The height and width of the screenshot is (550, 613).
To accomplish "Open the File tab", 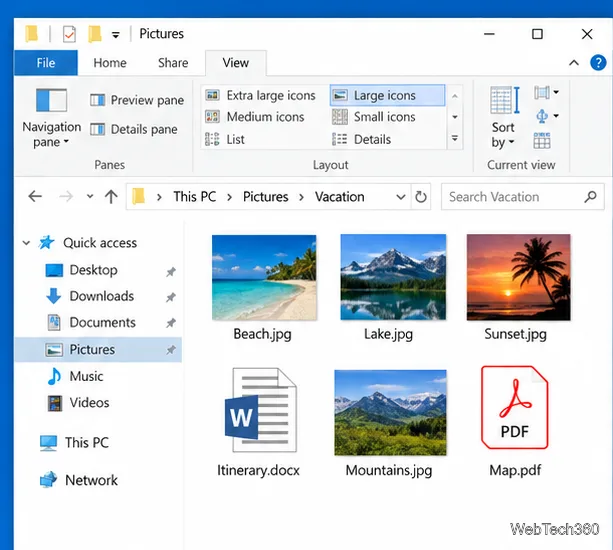I will pos(46,63).
